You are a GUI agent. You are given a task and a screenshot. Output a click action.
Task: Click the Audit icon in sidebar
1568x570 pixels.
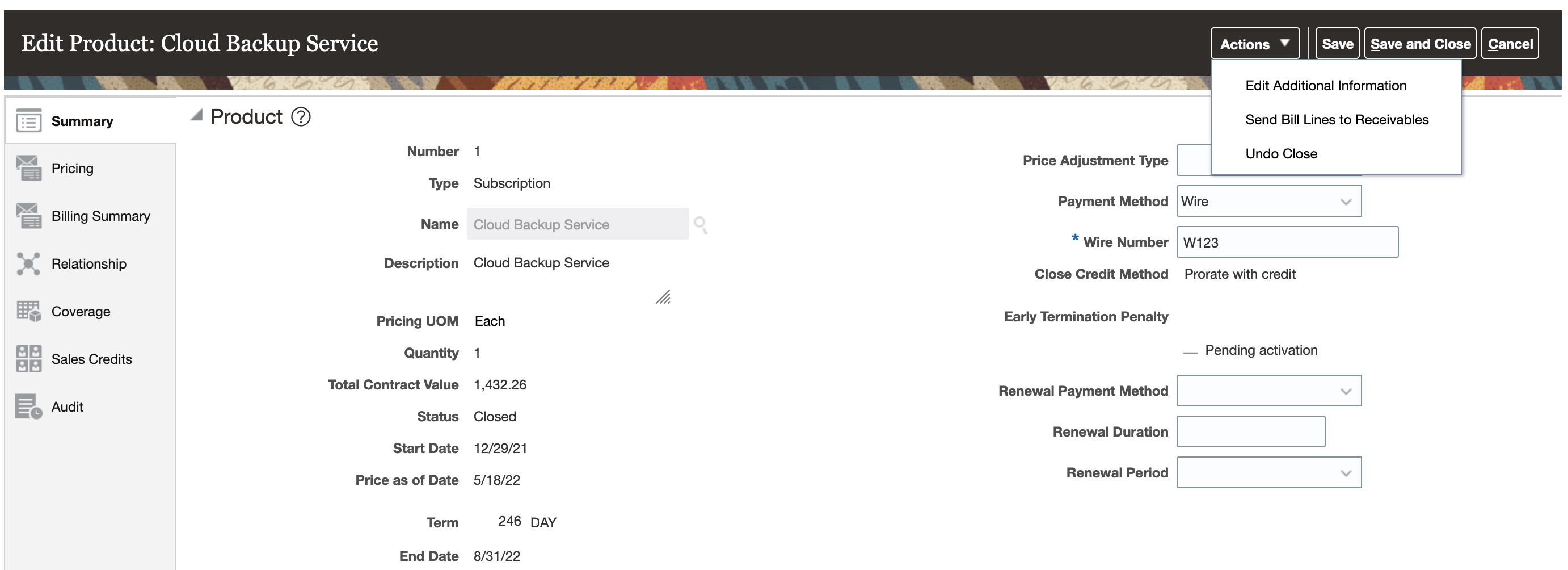click(x=28, y=407)
